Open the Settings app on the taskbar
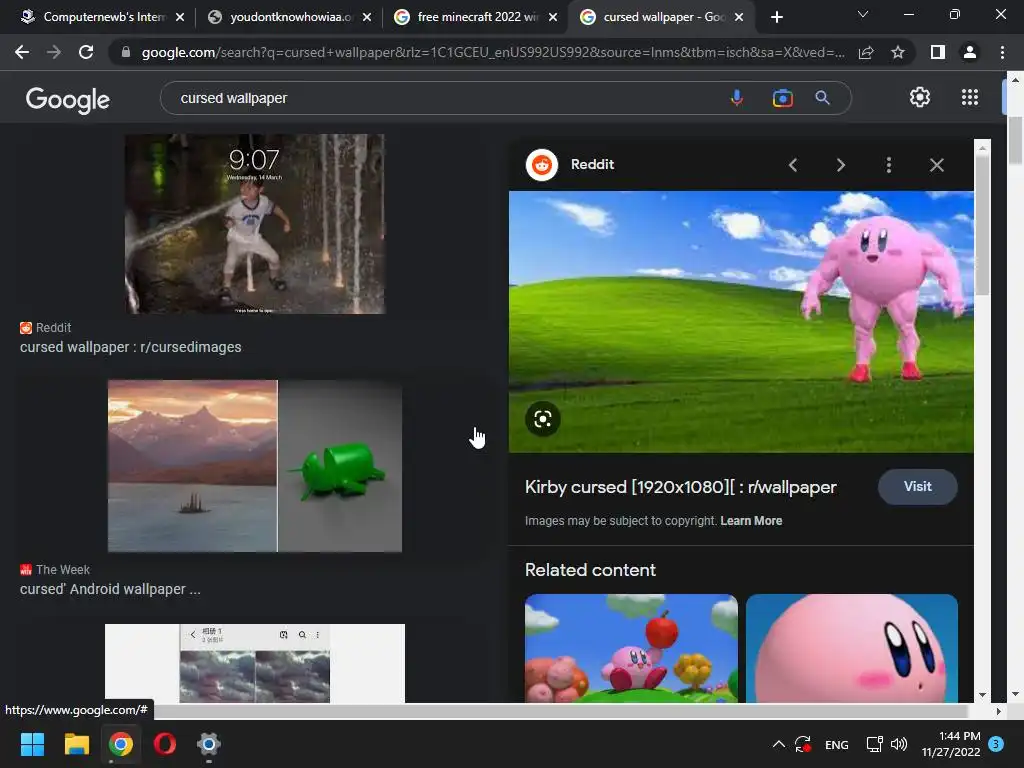 tap(209, 744)
